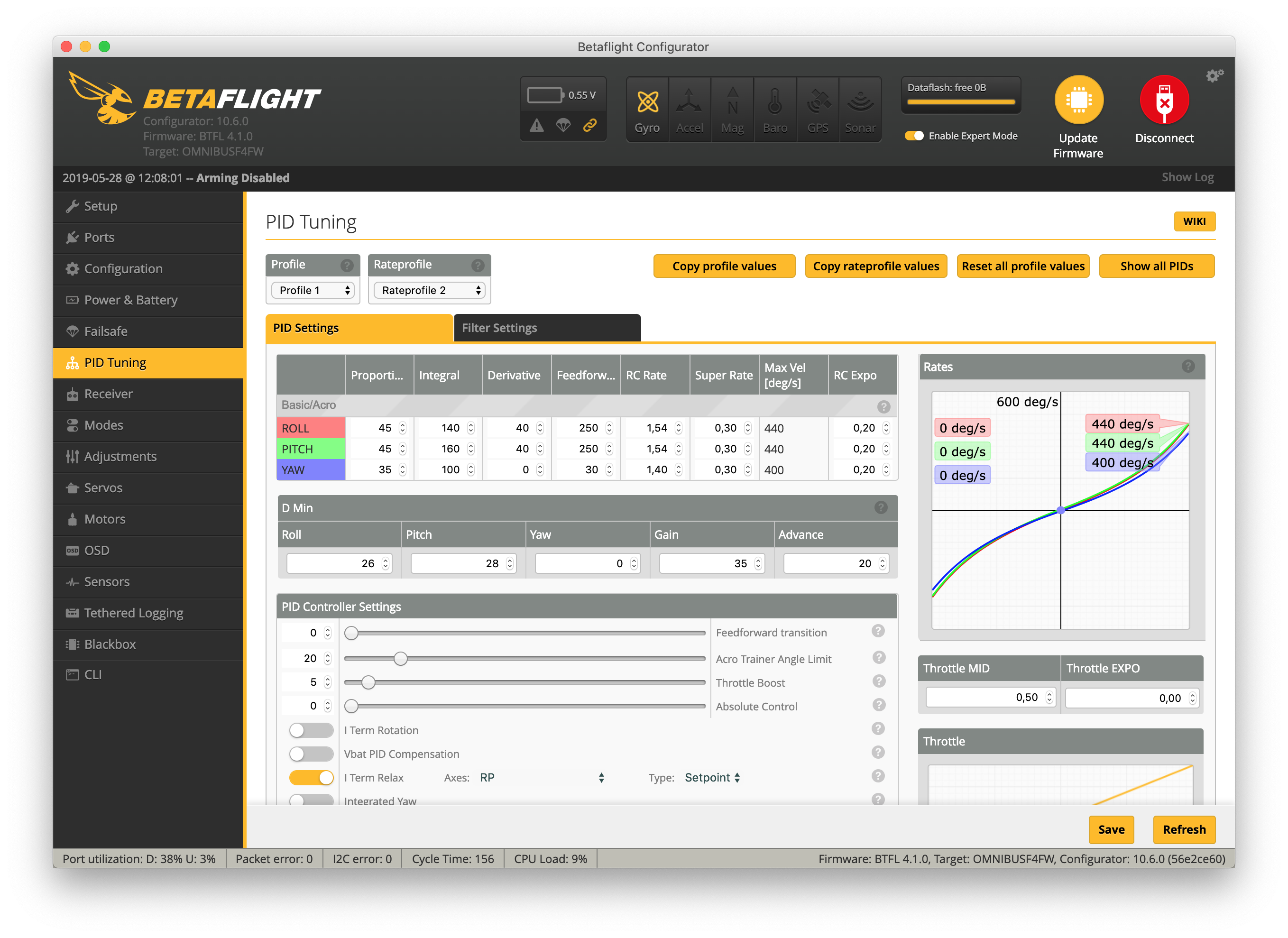Open the Profile 1 dropdown

click(x=313, y=290)
